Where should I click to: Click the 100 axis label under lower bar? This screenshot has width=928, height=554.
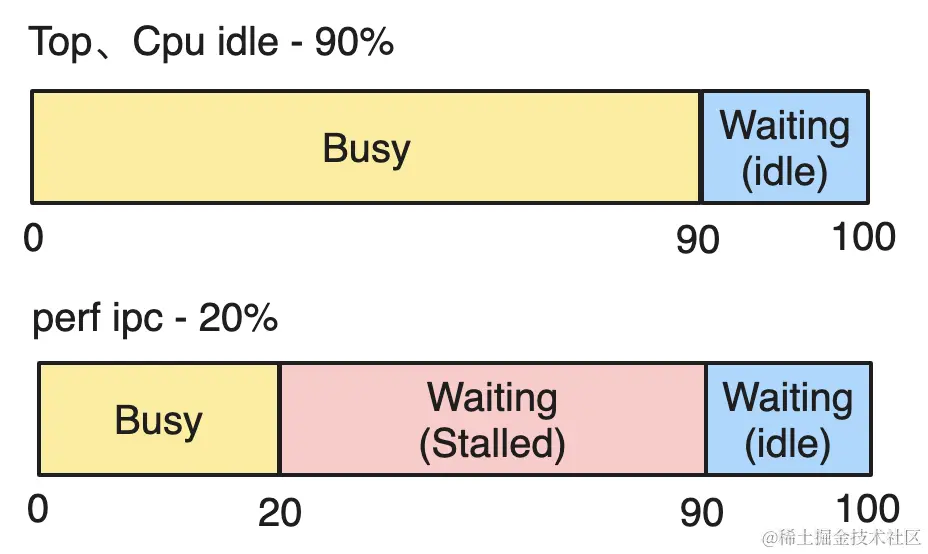868,508
